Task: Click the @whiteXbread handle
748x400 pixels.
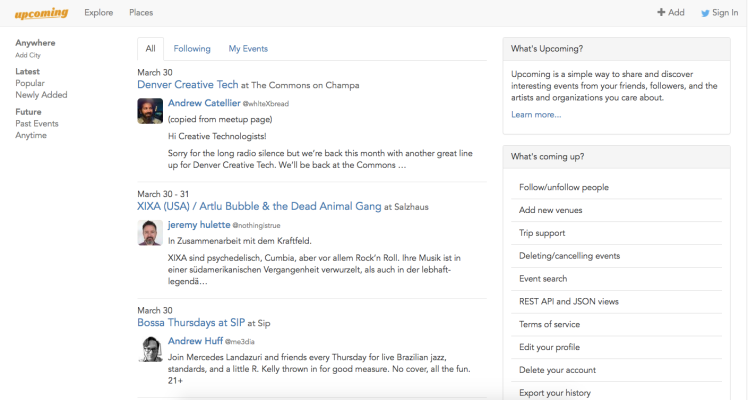Action: coord(266,104)
